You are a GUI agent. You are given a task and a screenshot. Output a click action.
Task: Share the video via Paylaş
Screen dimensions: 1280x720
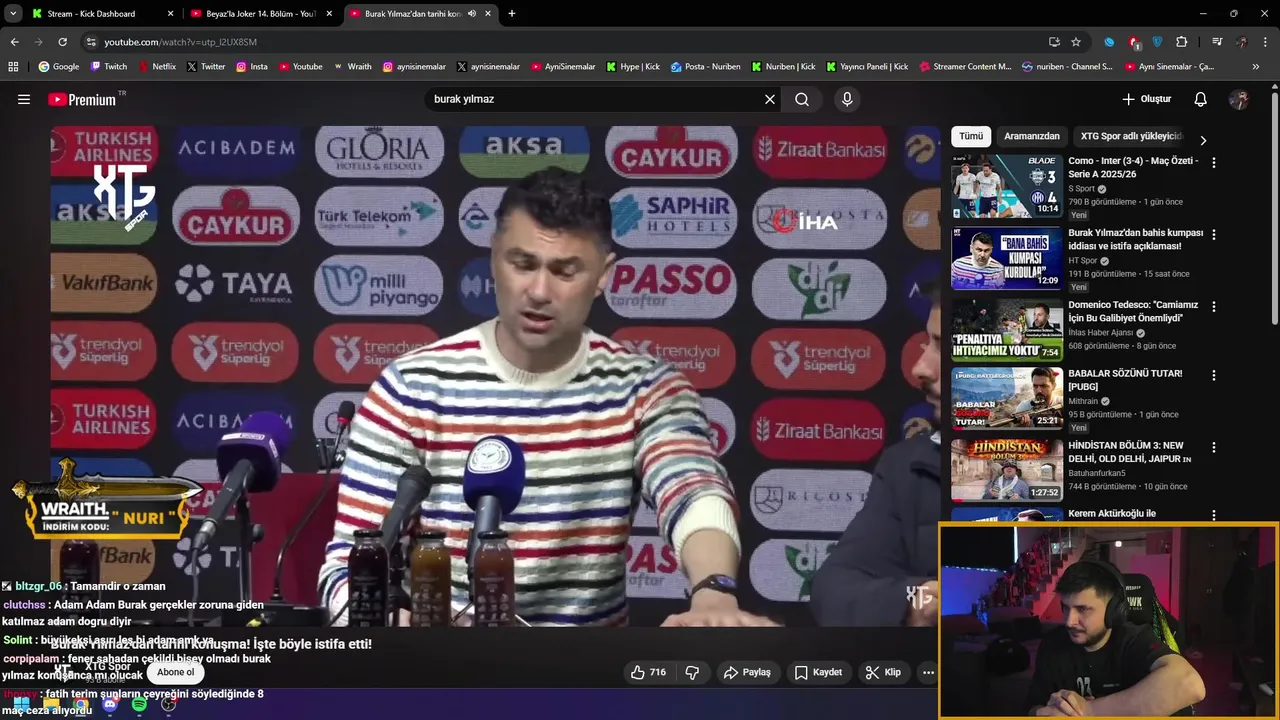pyautogui.click(x=747, y=672)
